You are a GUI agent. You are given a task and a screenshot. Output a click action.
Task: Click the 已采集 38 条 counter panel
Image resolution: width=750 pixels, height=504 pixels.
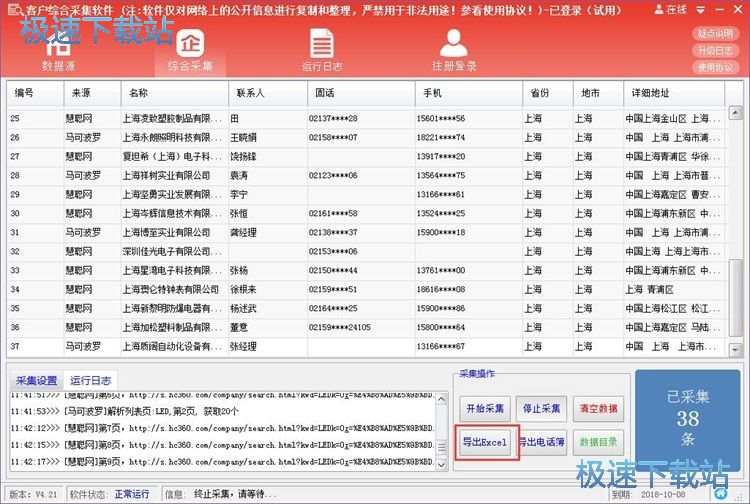[687, 420]
